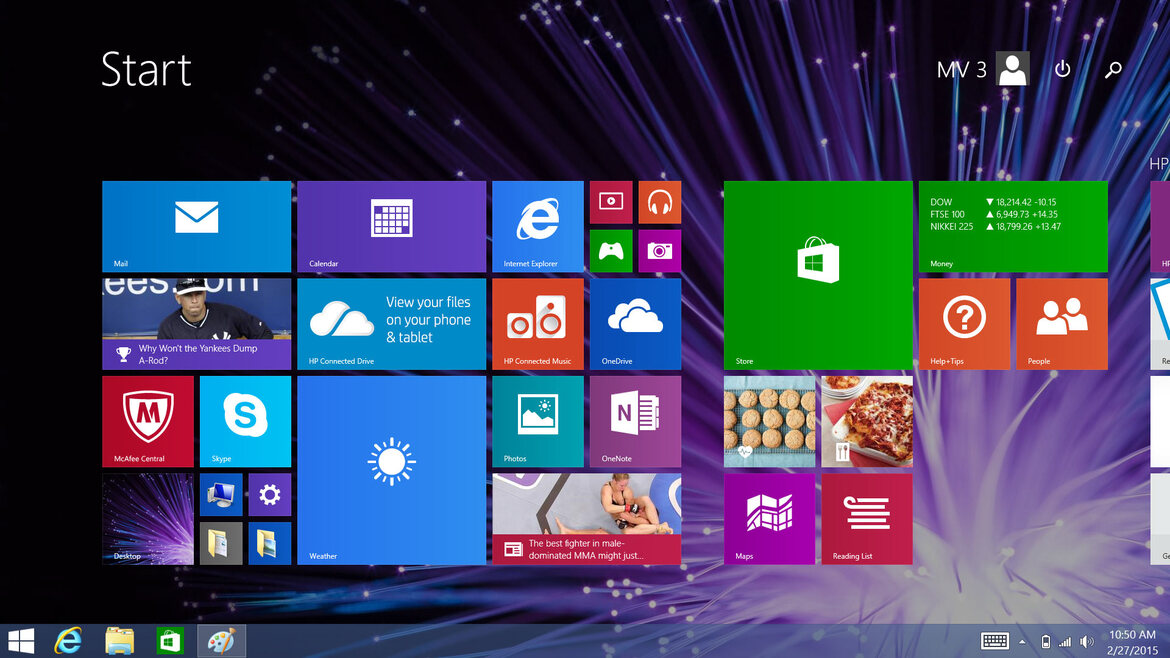The image size is (1170, 658).
Task: Open Internet Explorer from the taskbar
Action: [69, 641]
